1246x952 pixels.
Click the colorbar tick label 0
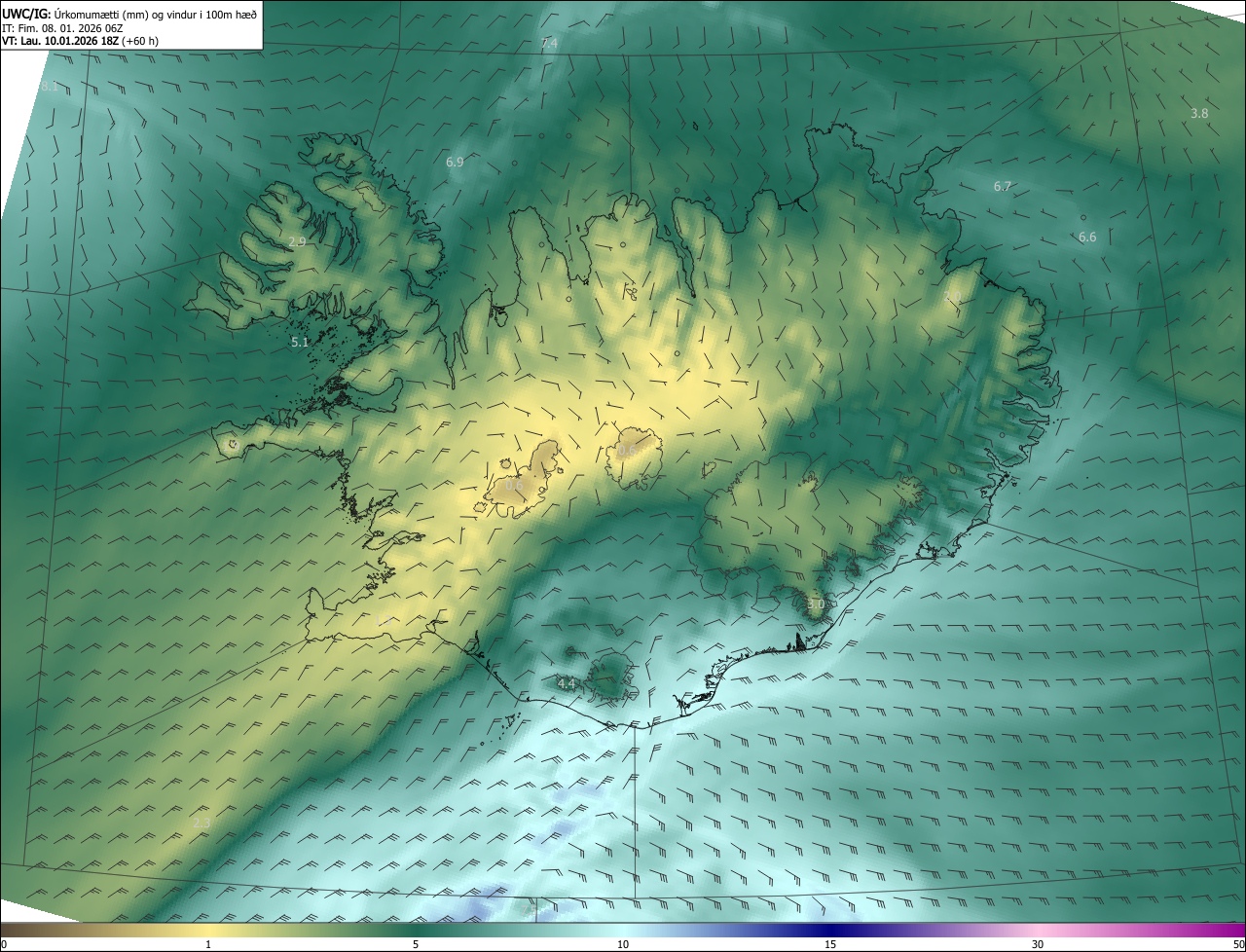[3, 945]
